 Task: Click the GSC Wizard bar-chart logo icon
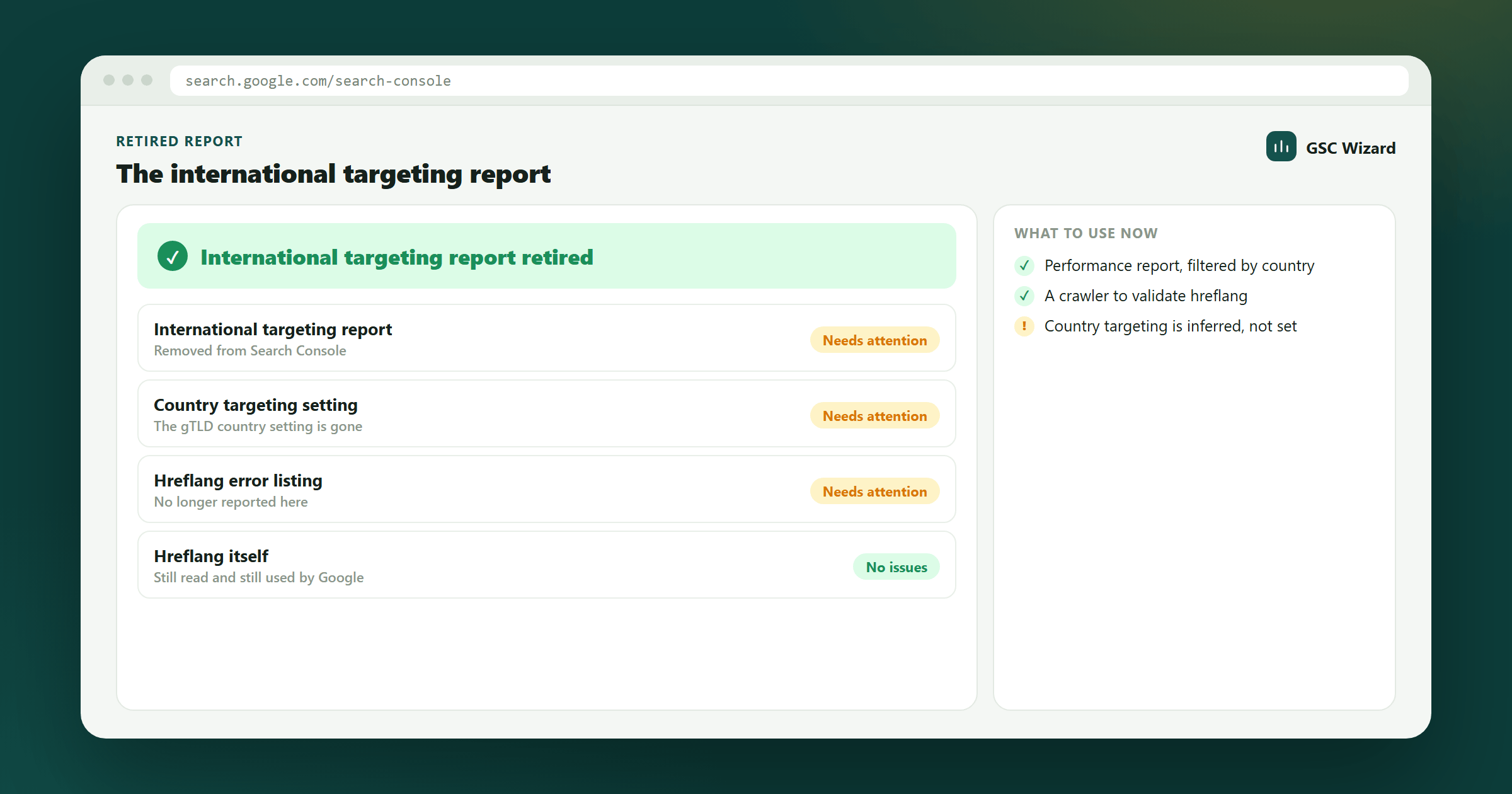click(1281, 146)
